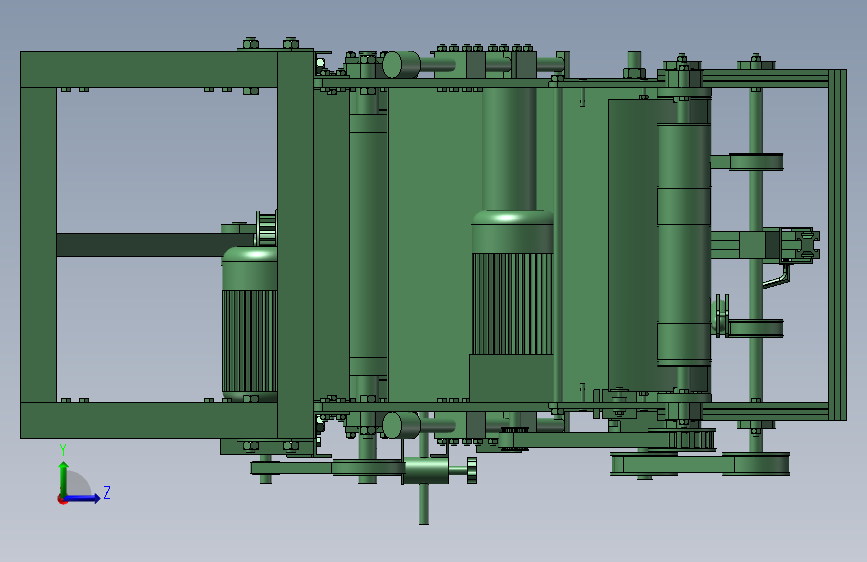The width and height of the screenshot is (867, 562).
Task: Select the handwheel knob below the machine
Action: 472,470
